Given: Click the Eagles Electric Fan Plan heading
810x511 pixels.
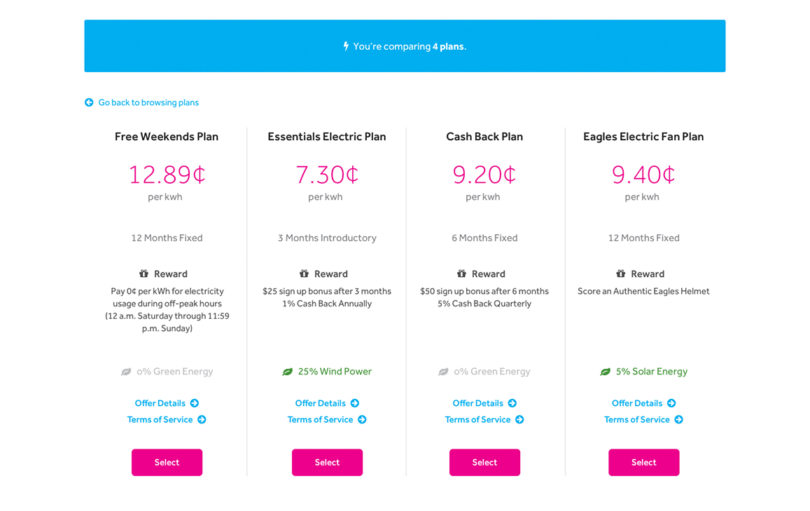Looking at the screenshot, I should (644, 137).
